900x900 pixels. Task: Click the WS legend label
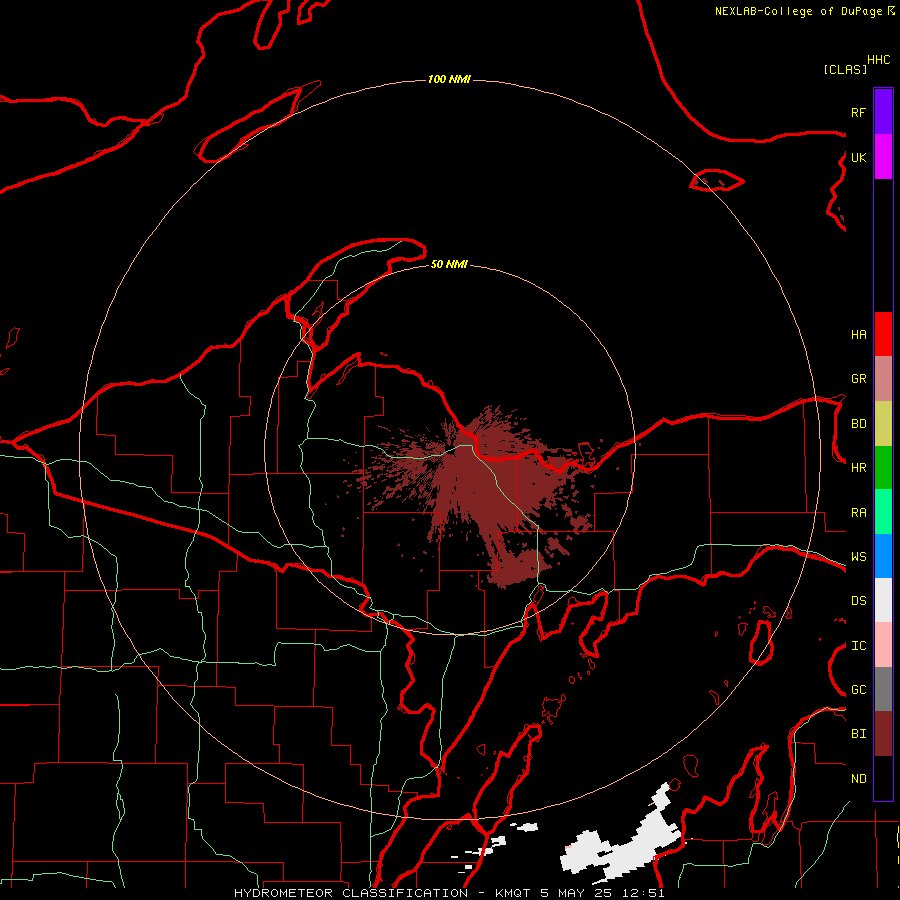[x=858, y=557]
